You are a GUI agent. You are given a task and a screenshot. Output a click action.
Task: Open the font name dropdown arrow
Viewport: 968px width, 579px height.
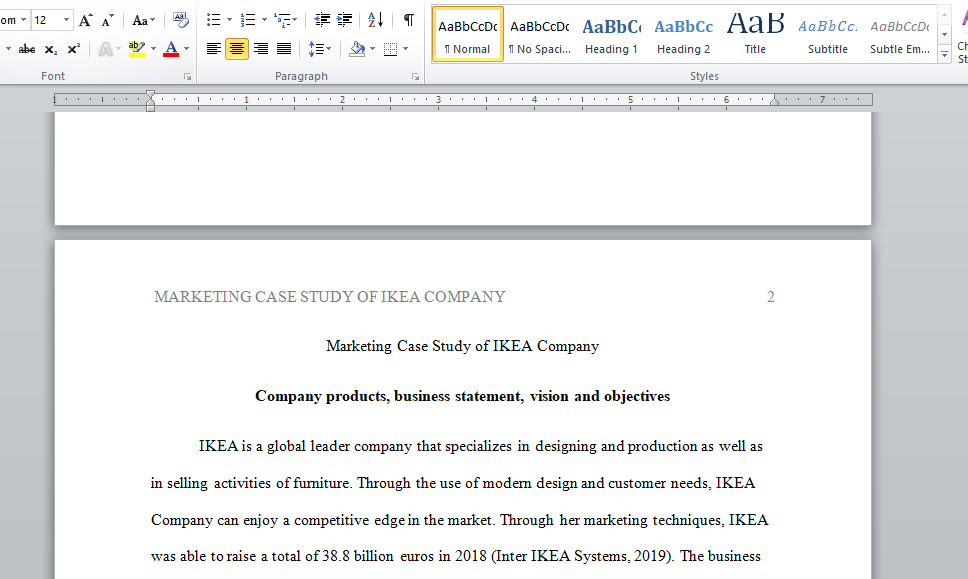coord(23,20)
